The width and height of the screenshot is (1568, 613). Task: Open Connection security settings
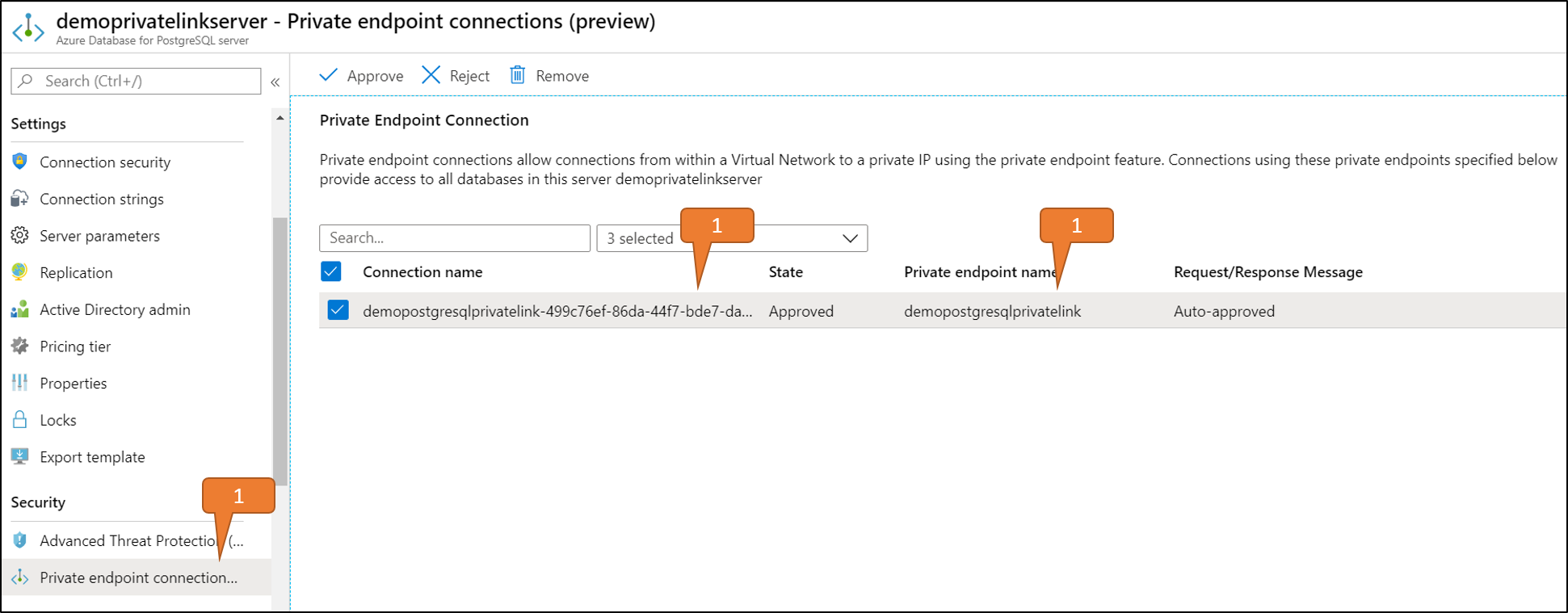pos(105,162)
